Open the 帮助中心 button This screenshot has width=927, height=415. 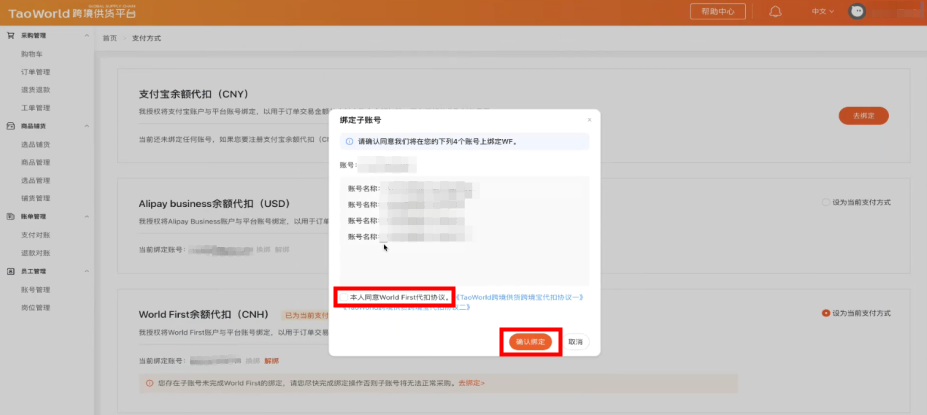[718, 11]
